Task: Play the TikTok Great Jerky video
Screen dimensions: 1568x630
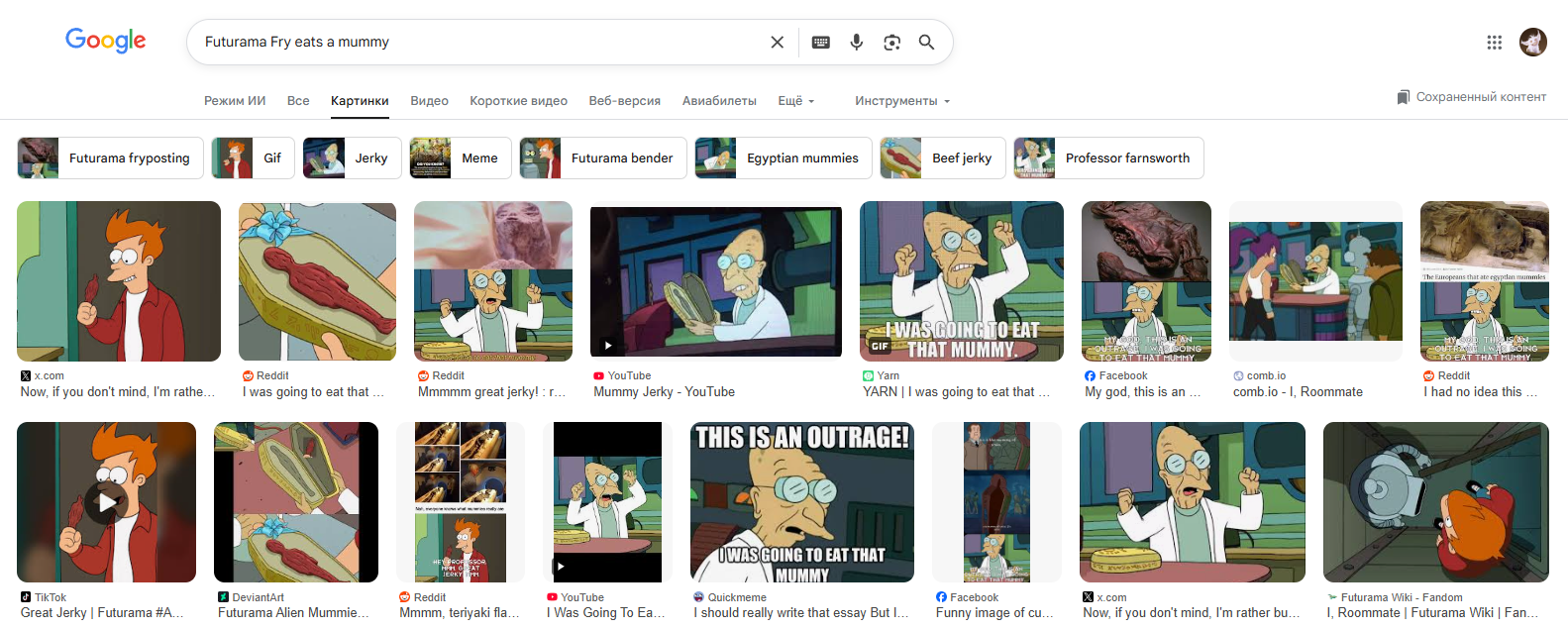Action: tap(106, 502)
